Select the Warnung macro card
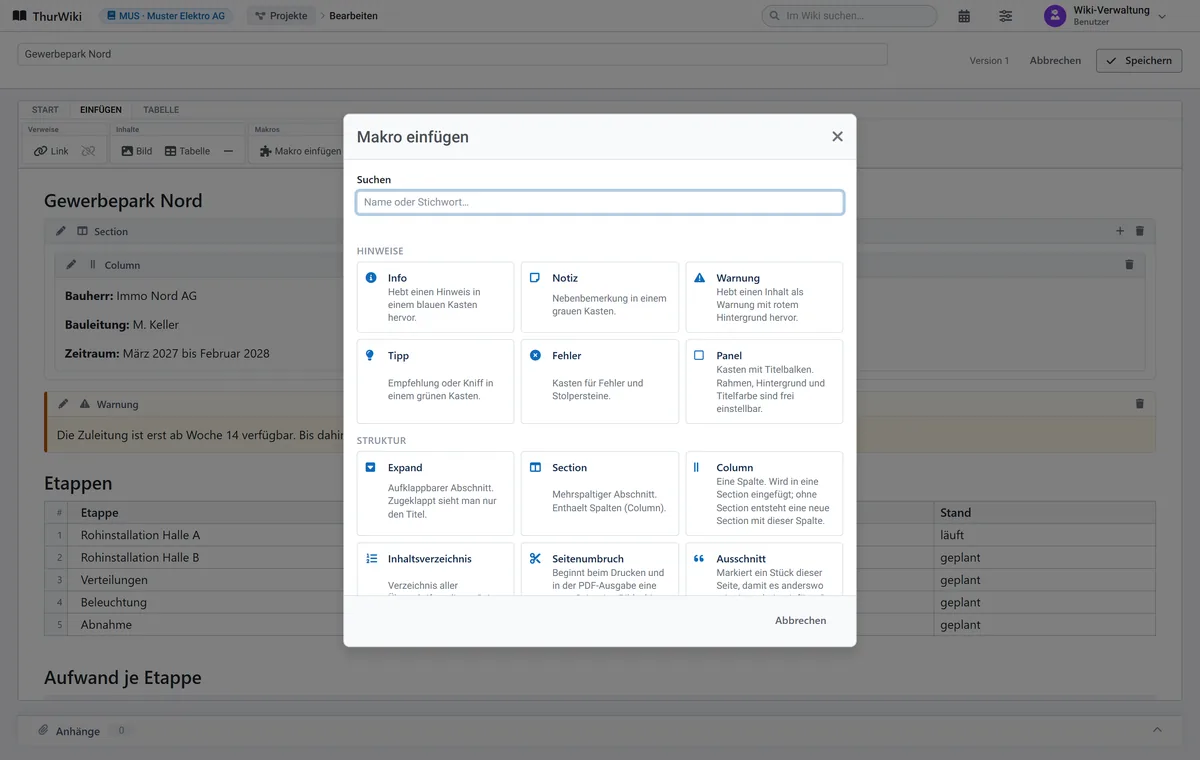 (764, 297)
